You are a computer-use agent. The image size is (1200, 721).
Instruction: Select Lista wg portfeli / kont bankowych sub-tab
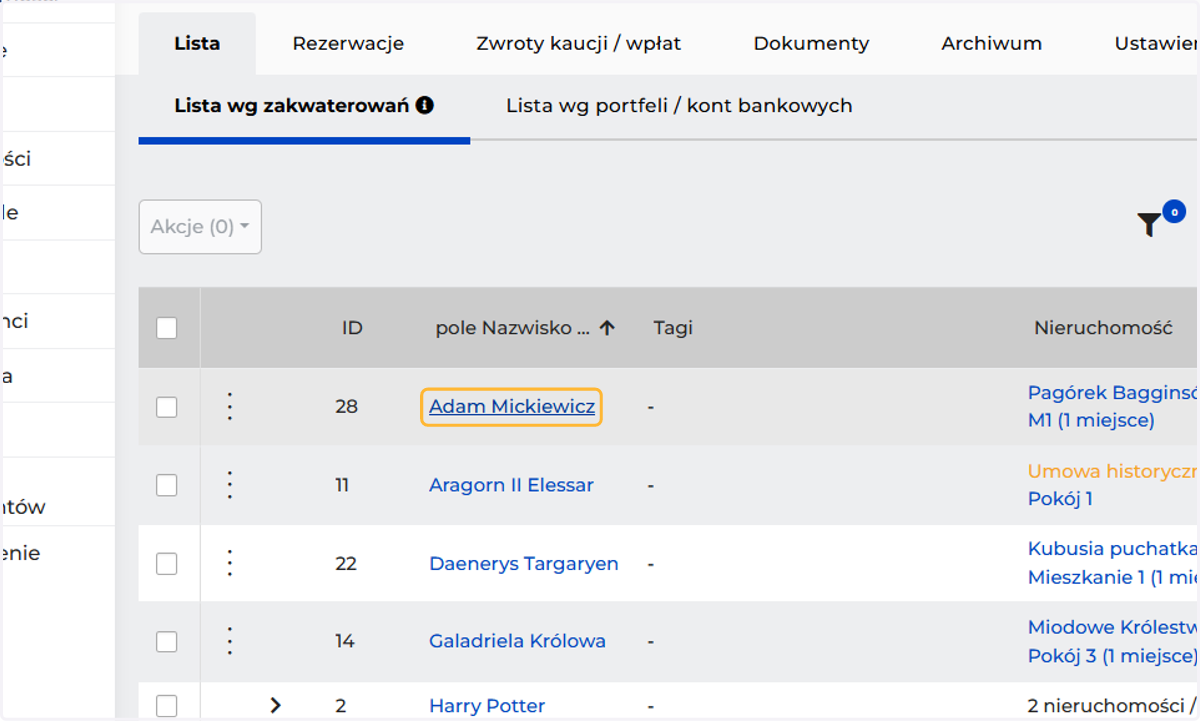pos(679,105)
